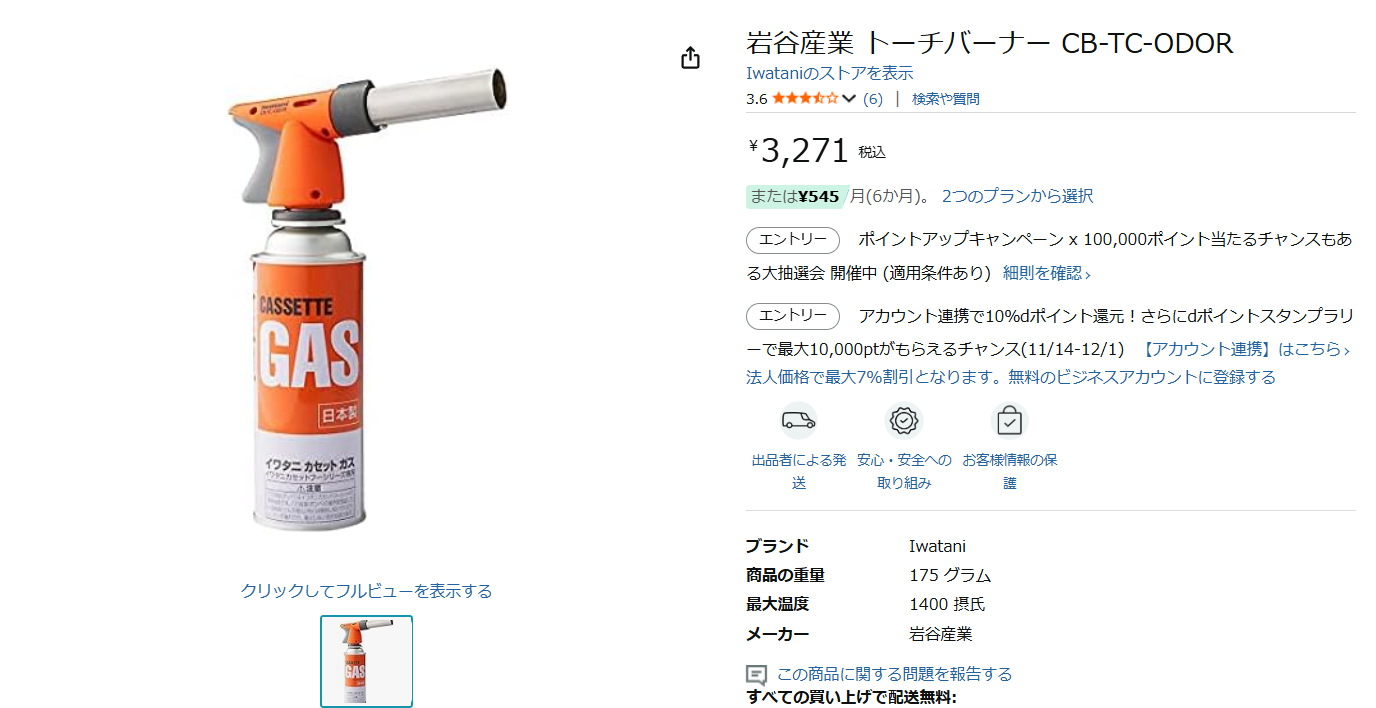Follow the 【アカウント連携】はこちら link
Screen dimensions: 1376x708
pos(1246,349)
